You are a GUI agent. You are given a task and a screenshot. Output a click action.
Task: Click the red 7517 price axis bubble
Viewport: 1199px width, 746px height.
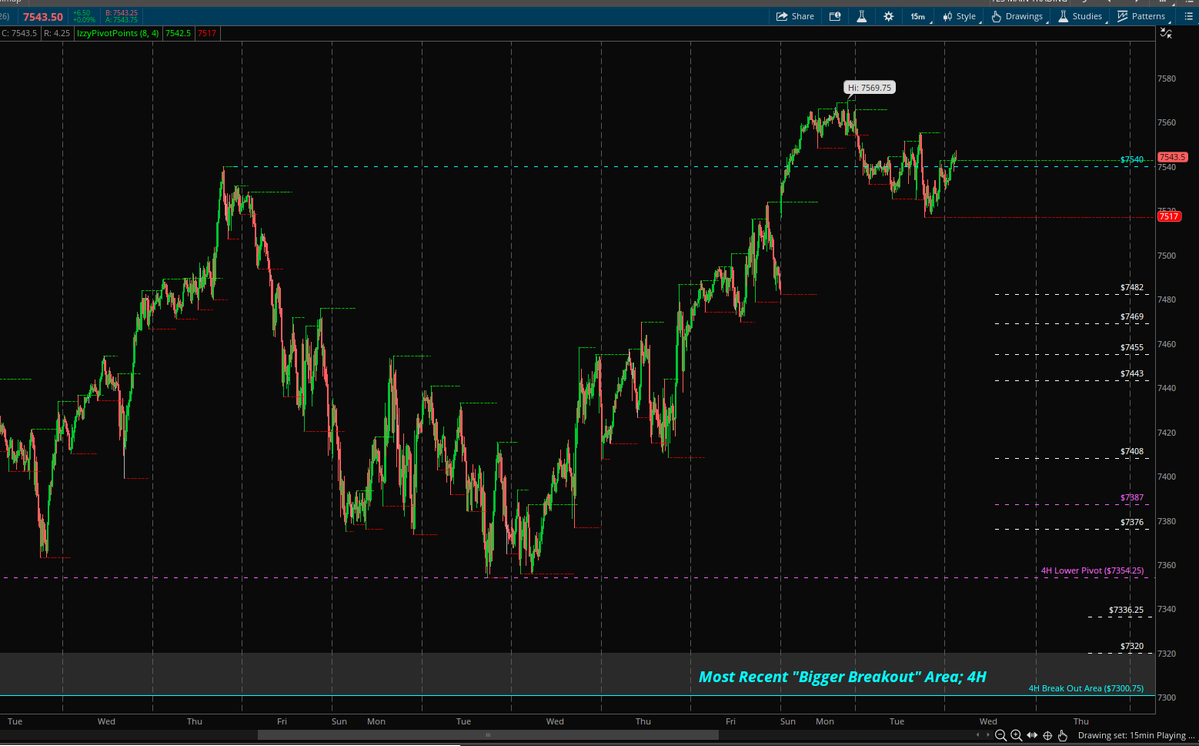[1168, 216]
